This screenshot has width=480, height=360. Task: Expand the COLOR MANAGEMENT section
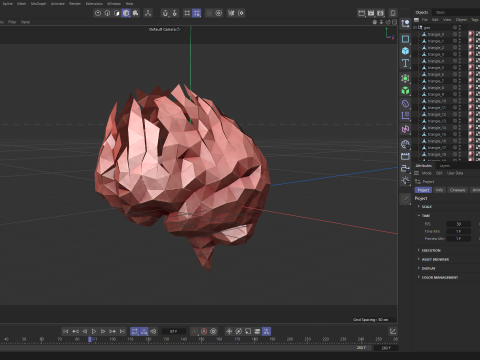[419, 277]
